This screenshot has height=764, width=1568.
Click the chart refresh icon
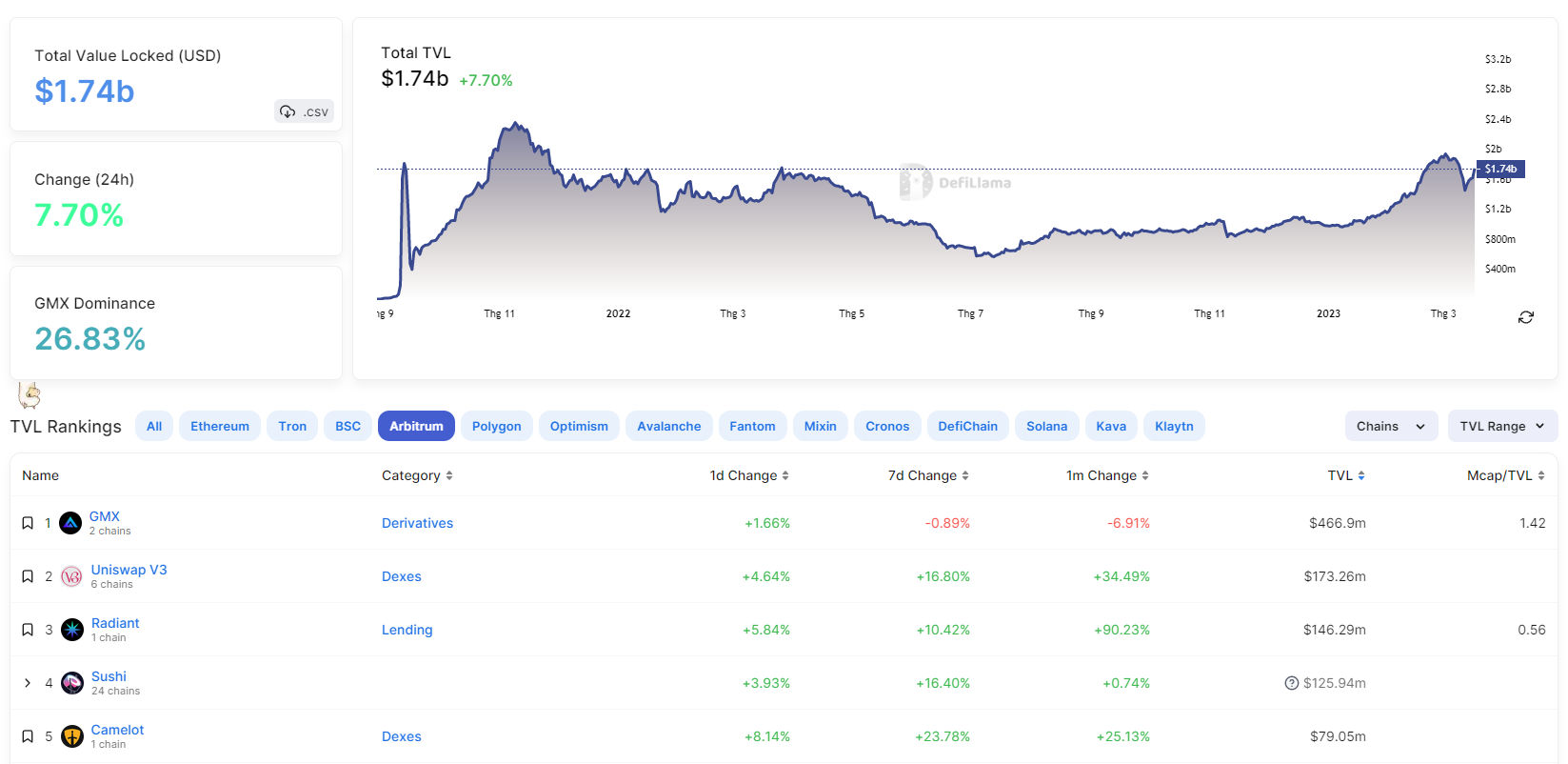click(x=1526, y=317)
